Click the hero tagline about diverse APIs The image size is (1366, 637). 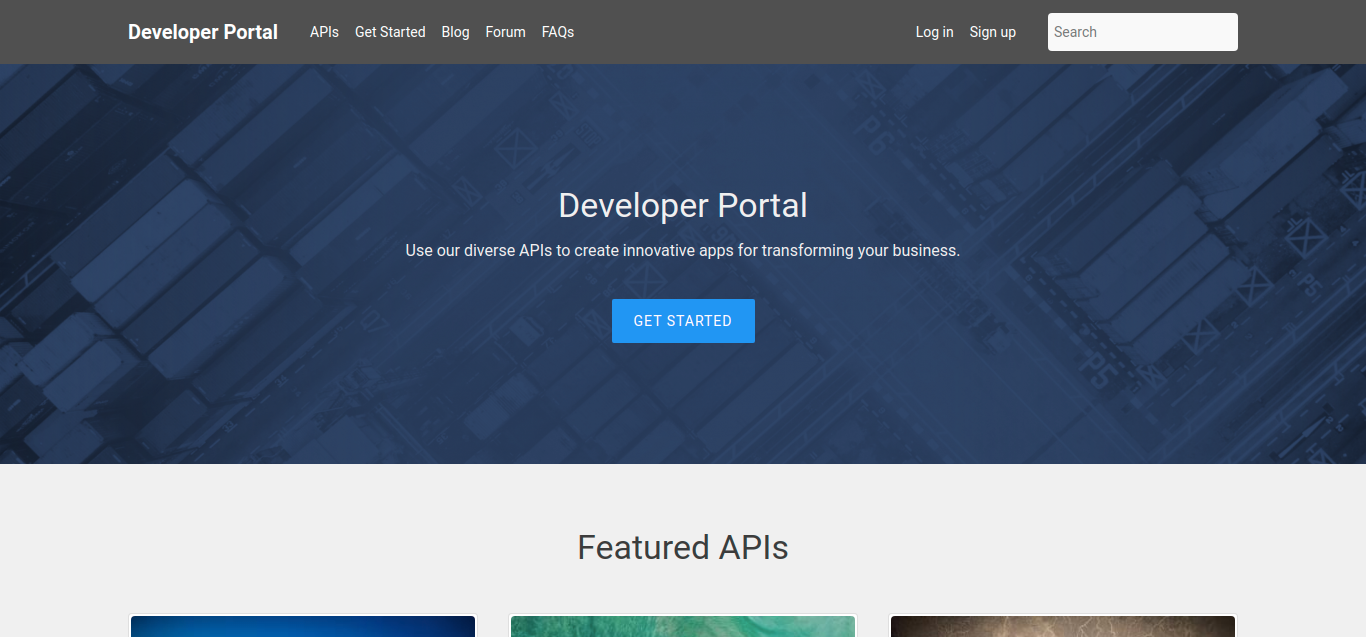click(x=683, y=250)
